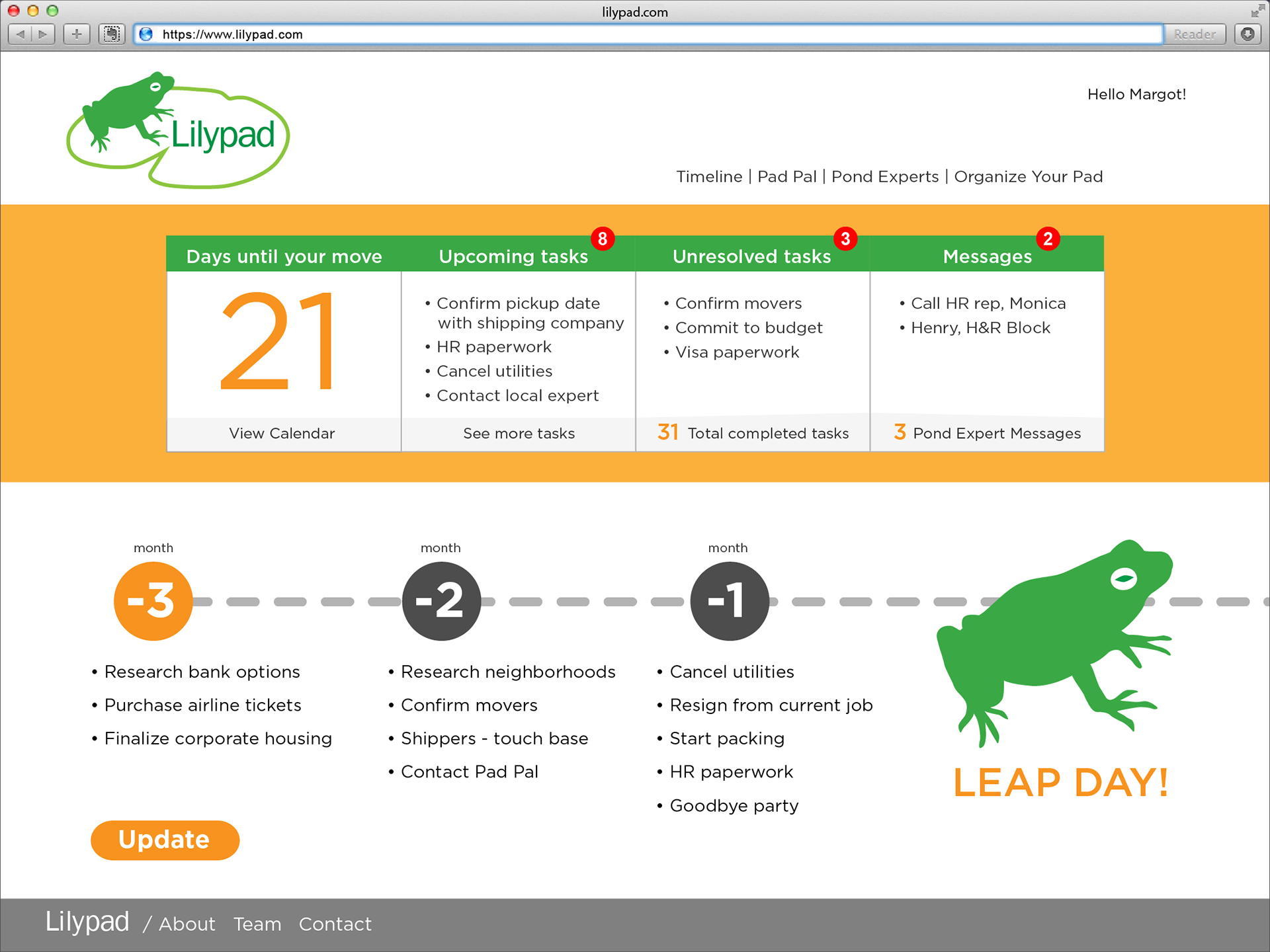The height and width of the screenshot is (952, 1270).
Task: Click HR paperwork under month -1
Action: [x=731, y=772]
